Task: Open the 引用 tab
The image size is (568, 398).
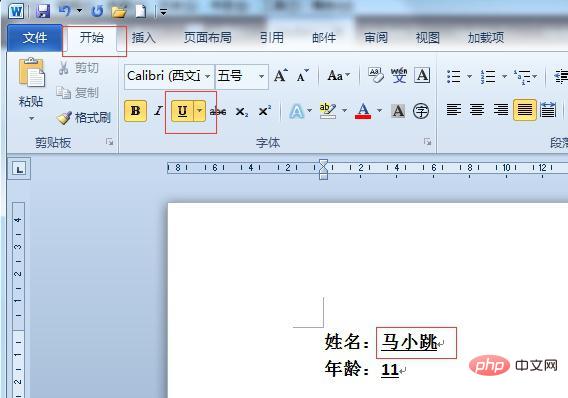Action: coord(272,38)
